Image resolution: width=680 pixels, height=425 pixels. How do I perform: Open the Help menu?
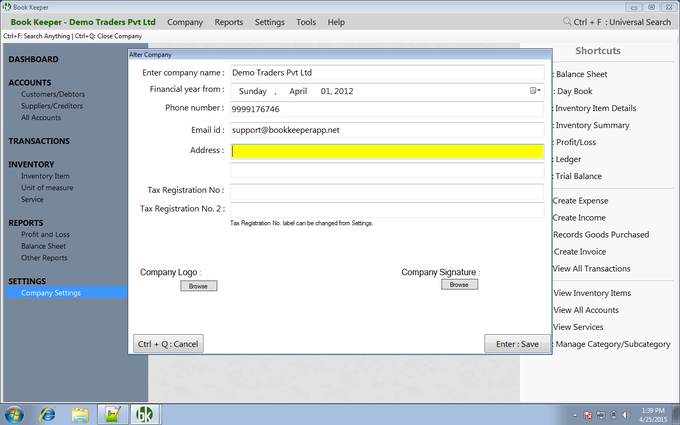(336, 22)
